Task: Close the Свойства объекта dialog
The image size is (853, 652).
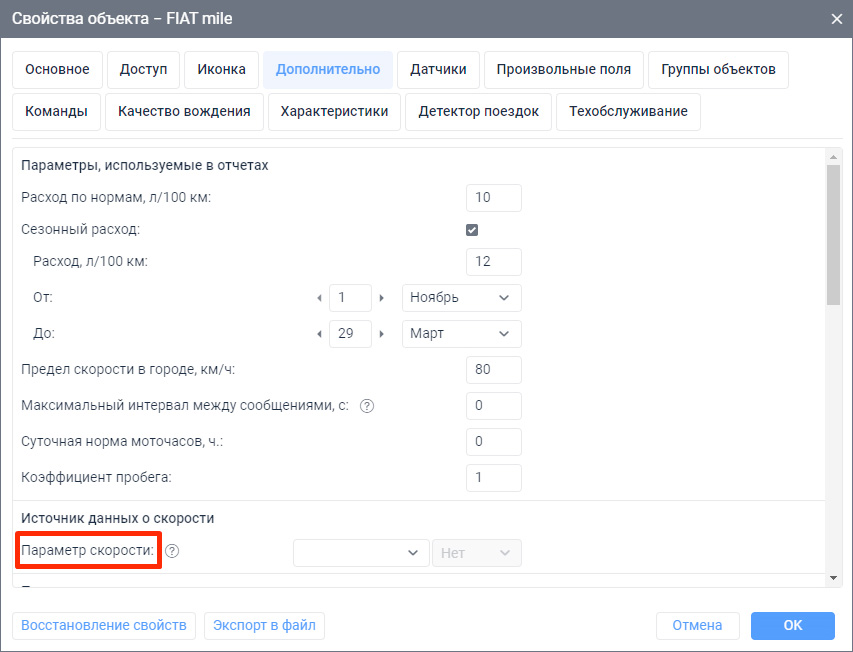Action: click(836, 18)
